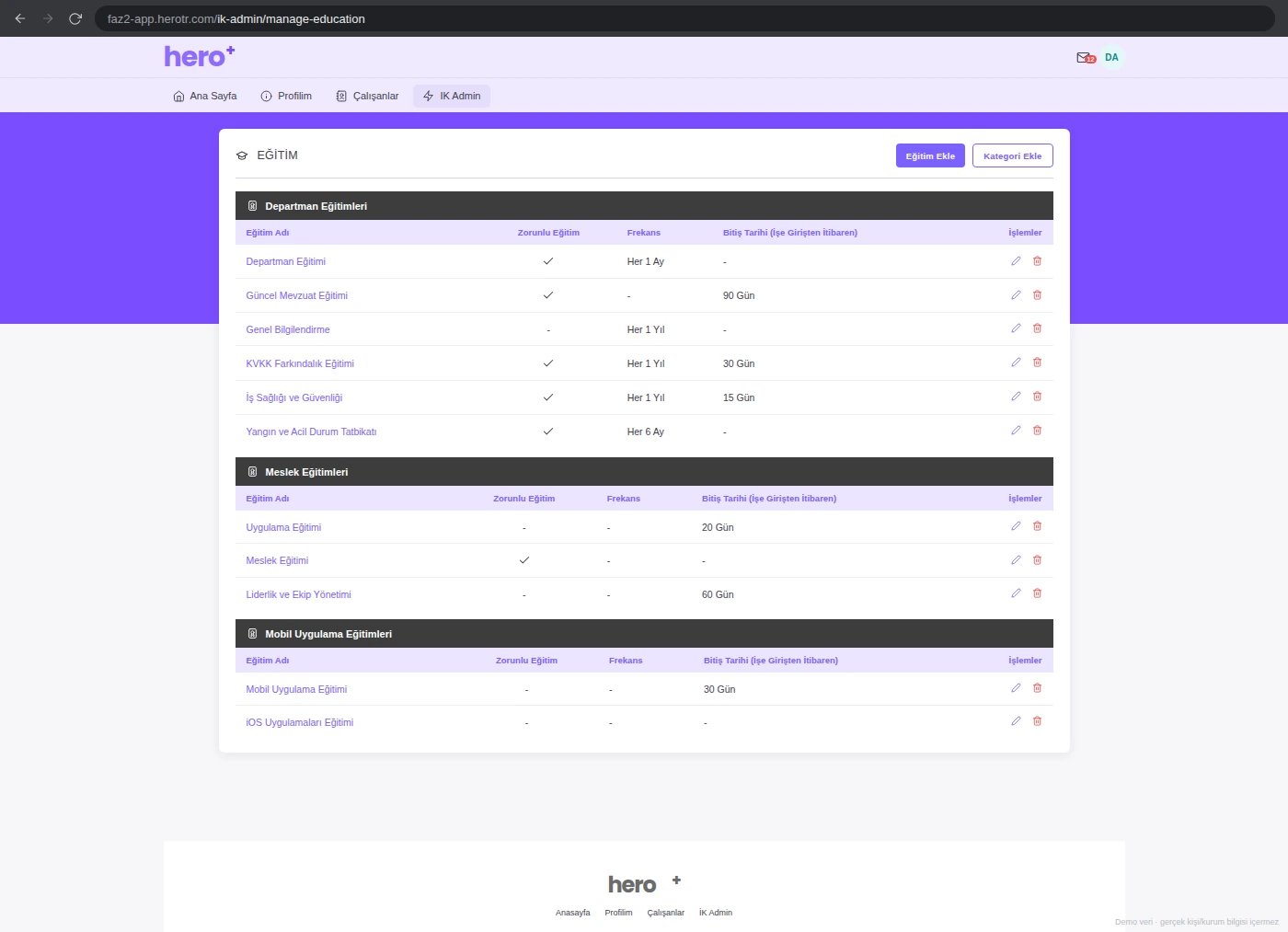Edit the Meslek Eğitimi row
Viewport: 1288px width, 932px height.
pyautogui.click(x=1016, y=560)
